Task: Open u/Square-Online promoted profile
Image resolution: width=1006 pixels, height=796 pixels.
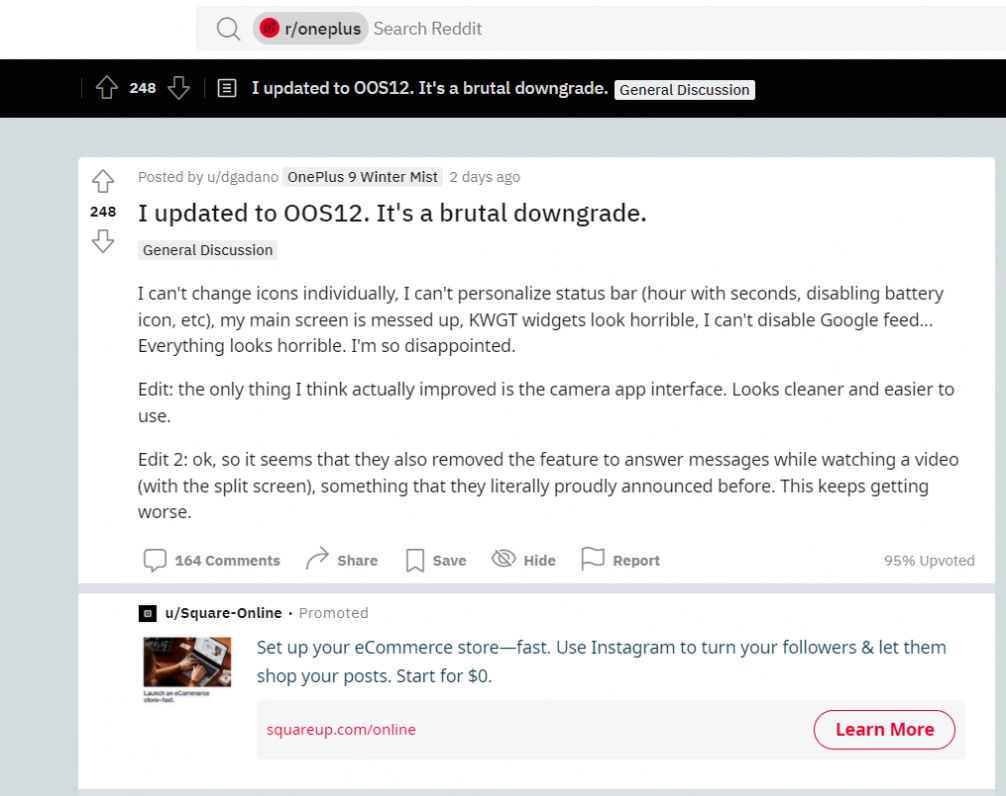Action: click(223, 613)
